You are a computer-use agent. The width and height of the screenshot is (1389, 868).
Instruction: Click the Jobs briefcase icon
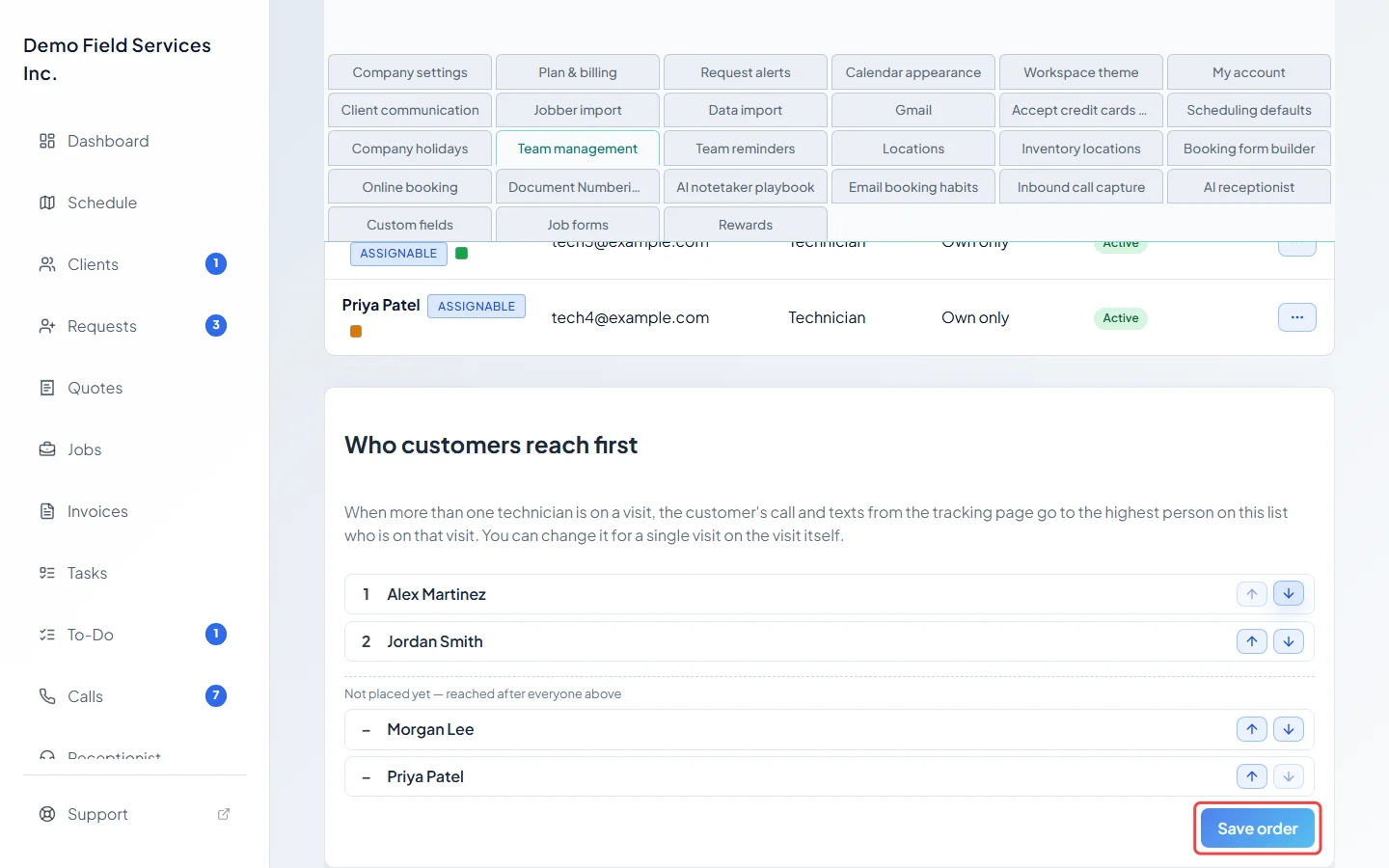(47, 449)
